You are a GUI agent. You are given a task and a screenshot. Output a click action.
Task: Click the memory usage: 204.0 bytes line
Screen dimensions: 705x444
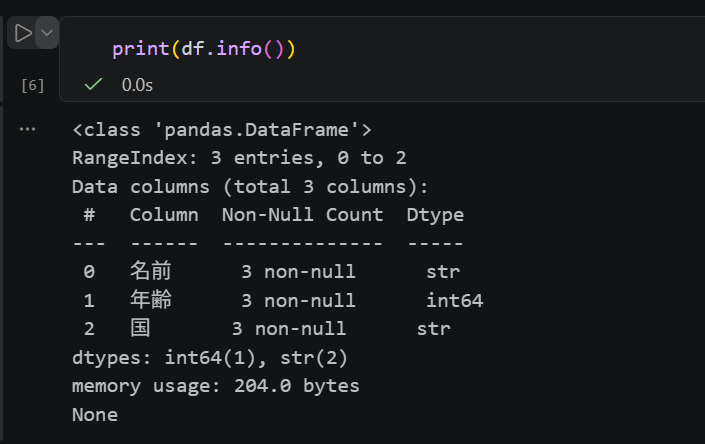(x=216, y=386)
